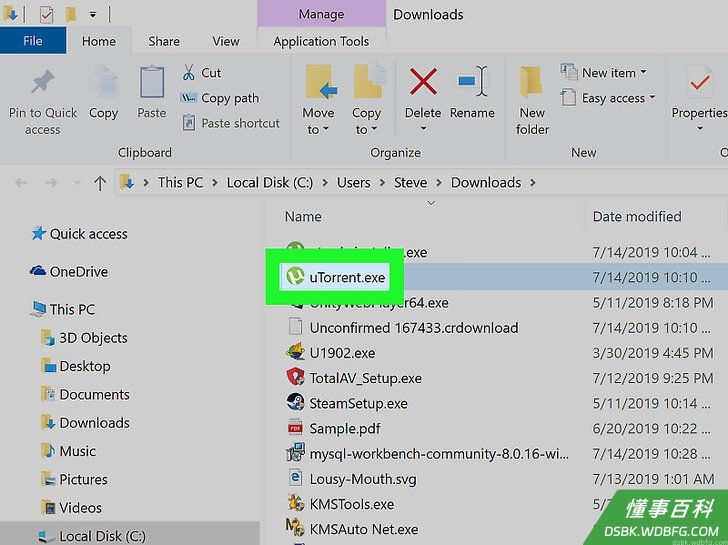728x545 pixels.
Task: Click the Rename icon
Action: [472, 82]
